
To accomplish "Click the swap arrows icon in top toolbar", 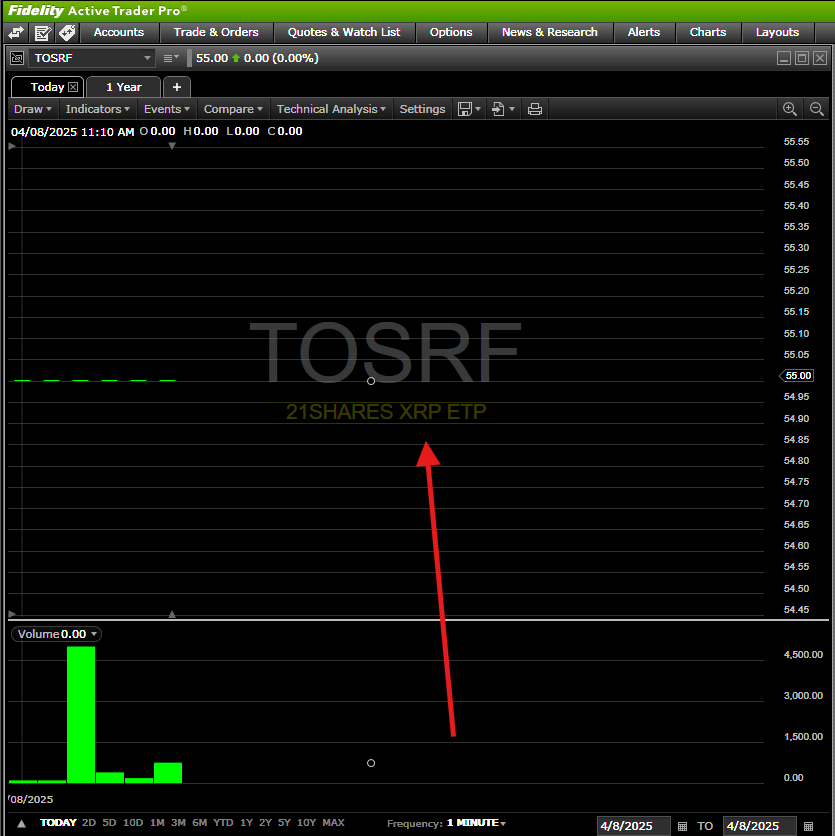I will 17,33.
